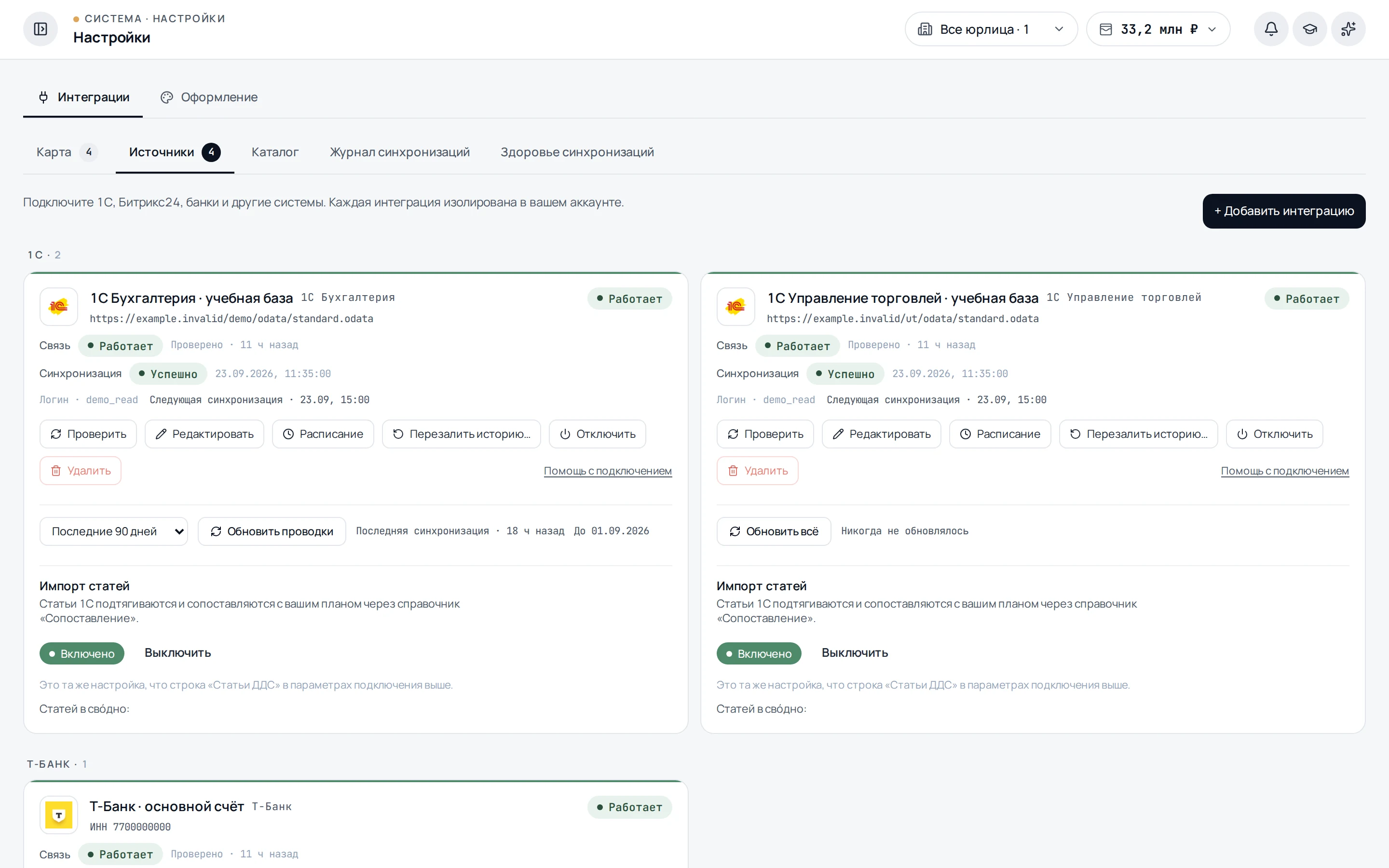The image size is (1389, 868).
Task: Open the AI sparkle assistant icon
Action: (1348, 29)
